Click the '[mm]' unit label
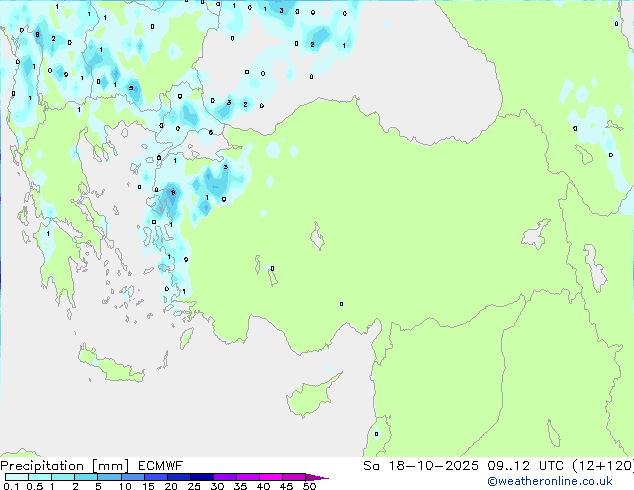 point(110,466)
